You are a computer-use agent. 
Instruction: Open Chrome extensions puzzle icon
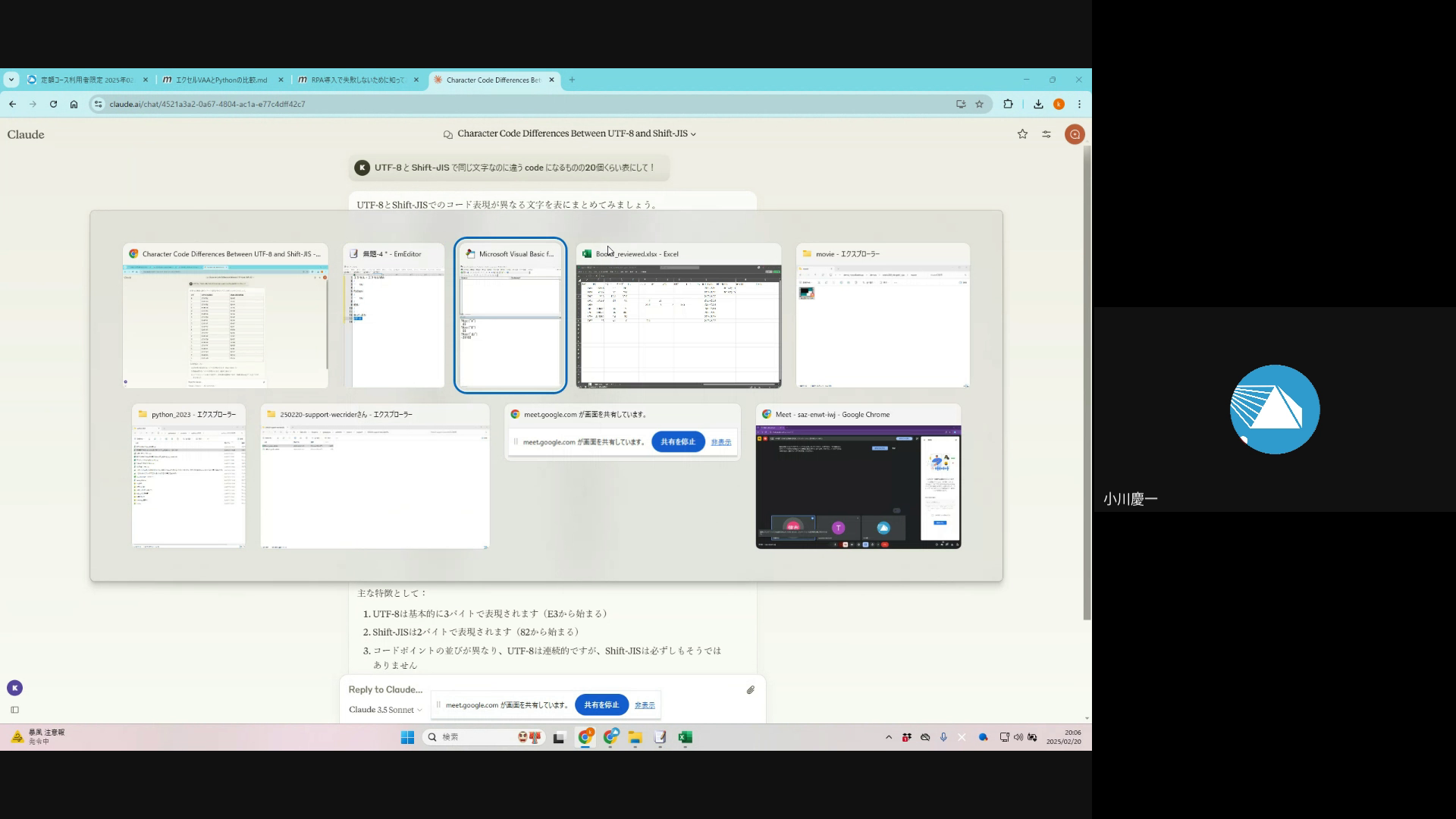1008,104
